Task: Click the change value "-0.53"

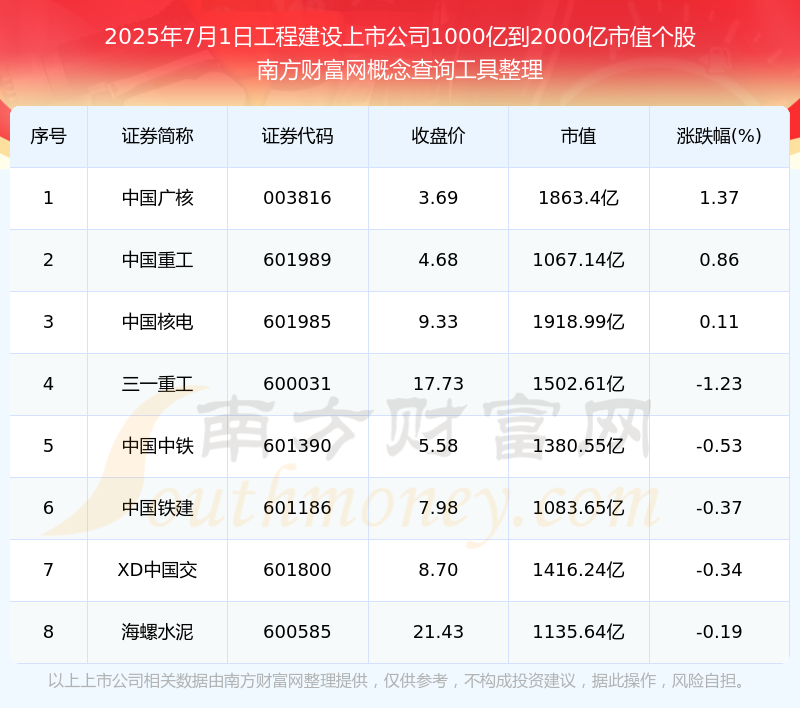Action: [719, 446]
